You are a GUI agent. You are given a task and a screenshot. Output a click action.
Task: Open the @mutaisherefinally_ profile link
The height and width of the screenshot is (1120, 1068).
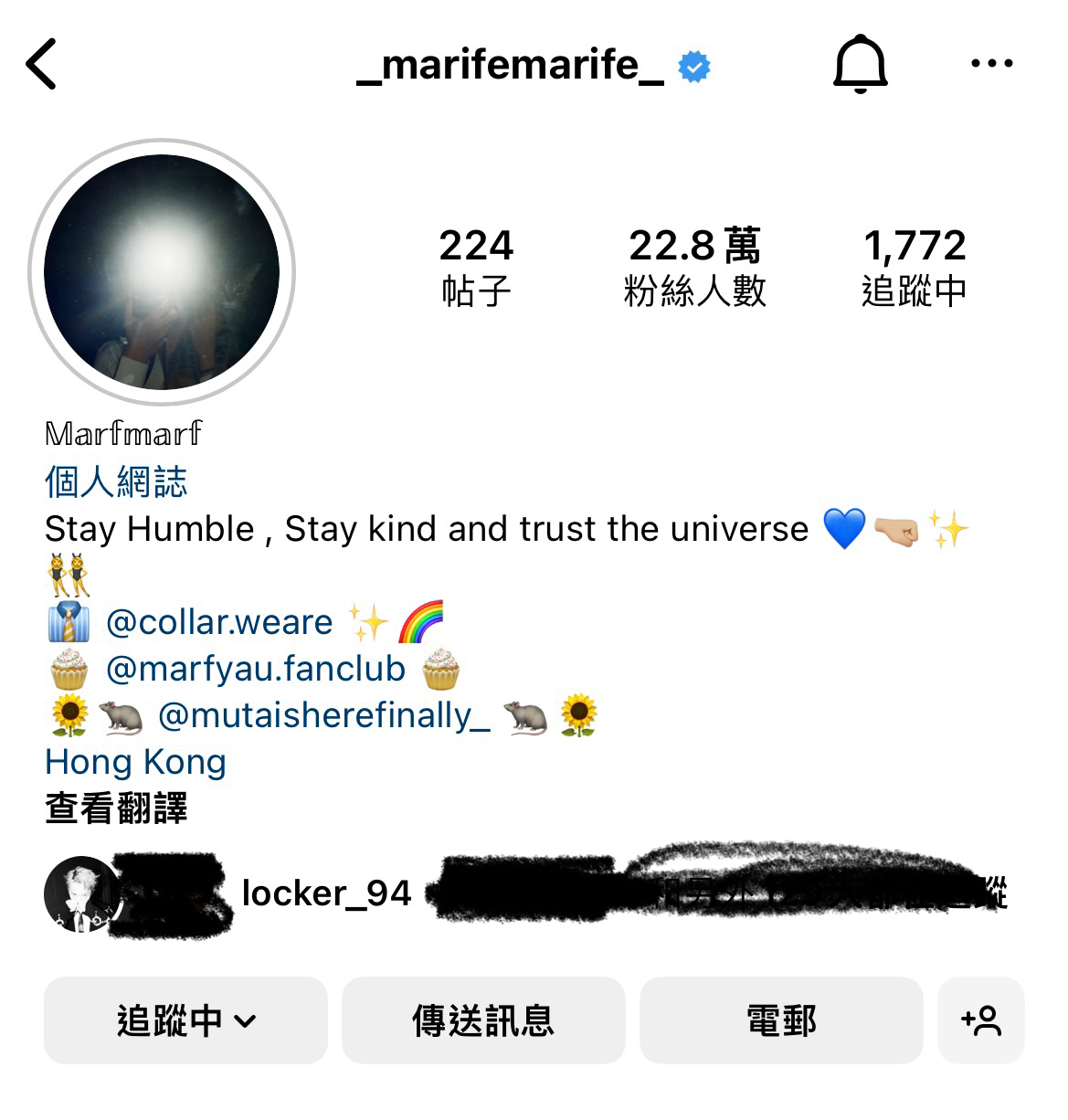(x=324, y=715)
